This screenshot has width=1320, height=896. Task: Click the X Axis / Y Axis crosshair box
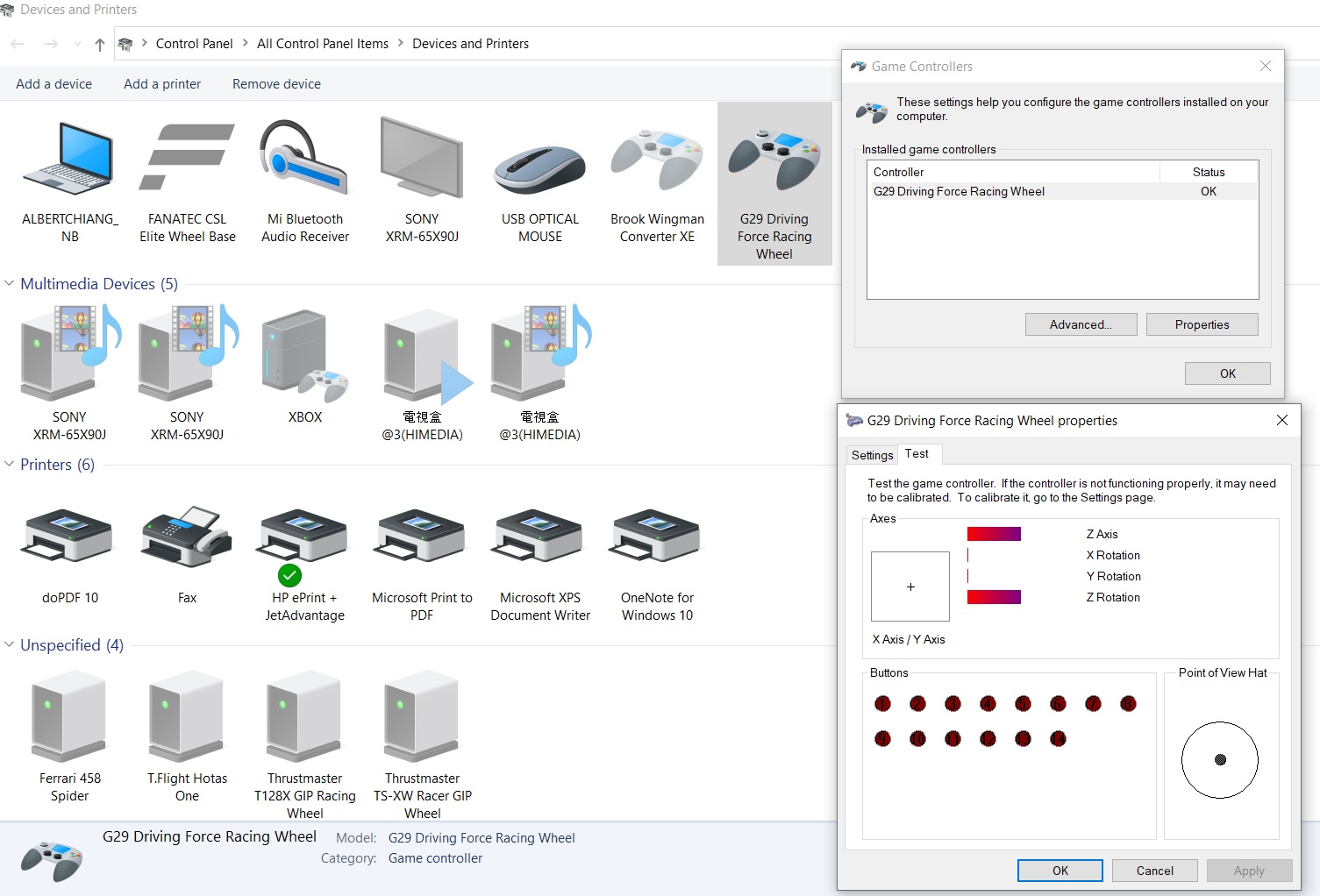click(x=910, y=587)
